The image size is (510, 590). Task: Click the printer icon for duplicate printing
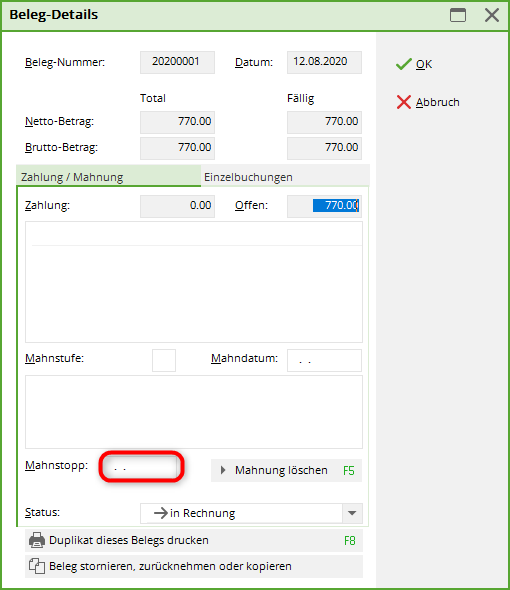point(37,540)
